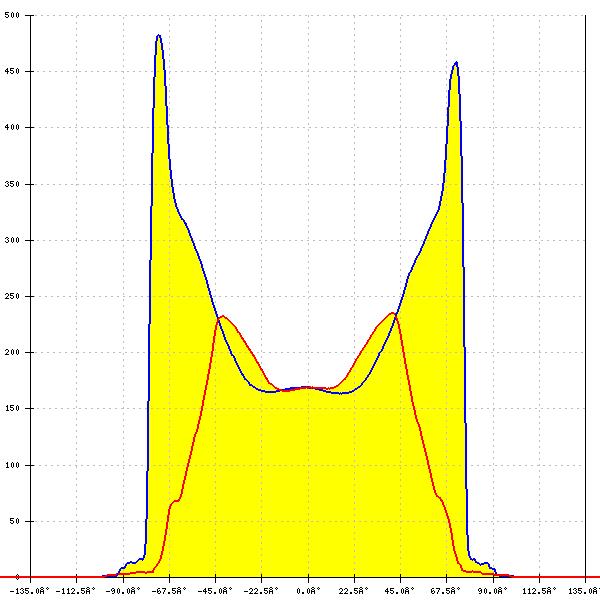
Task: Click the 400 y-axis label
Action: click(x=12, y=128)
